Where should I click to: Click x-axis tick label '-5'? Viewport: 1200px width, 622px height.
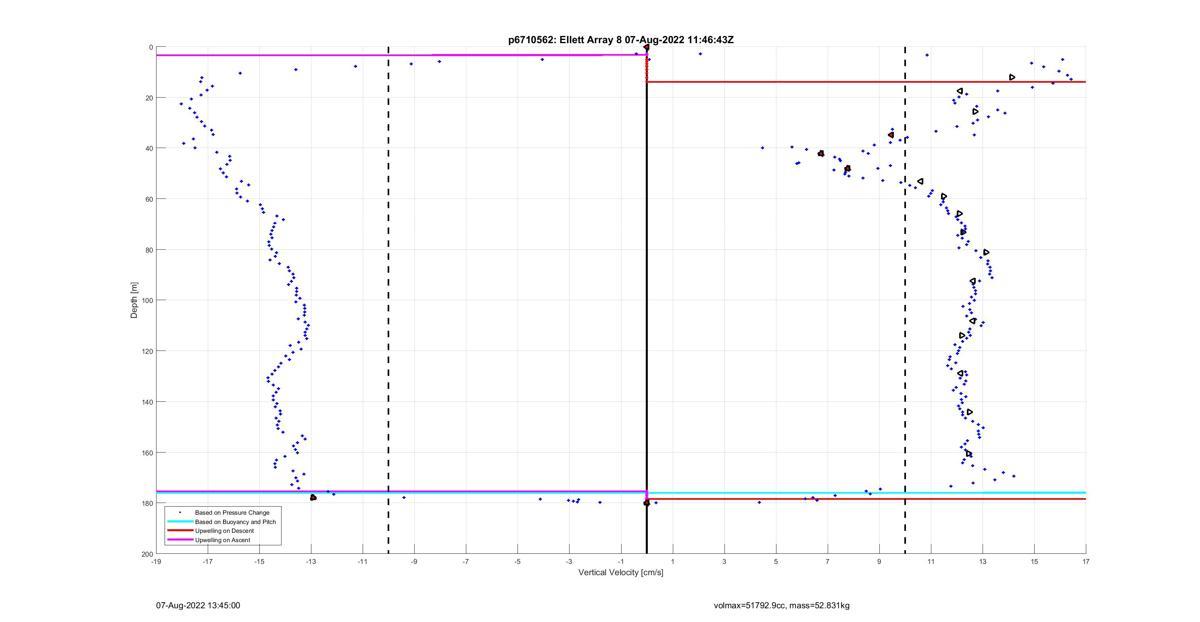coord(518,561)
